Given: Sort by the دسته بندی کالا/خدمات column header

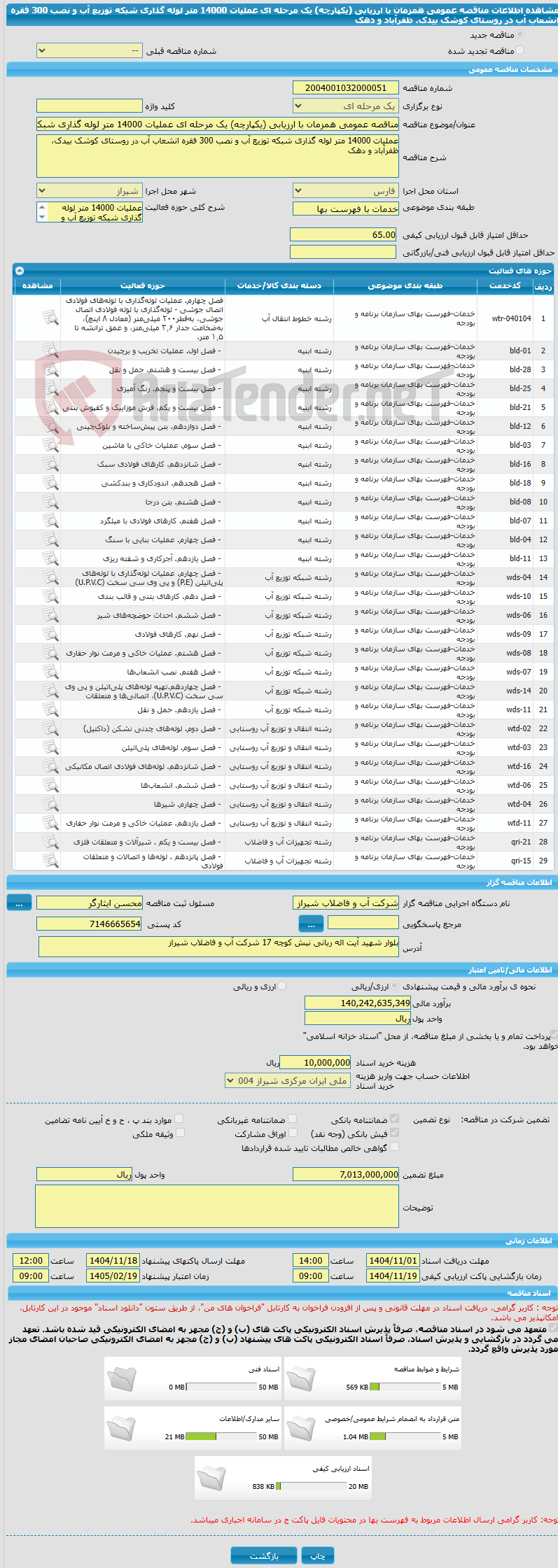Looking at the screenshot, I should [x=279, y=285].
